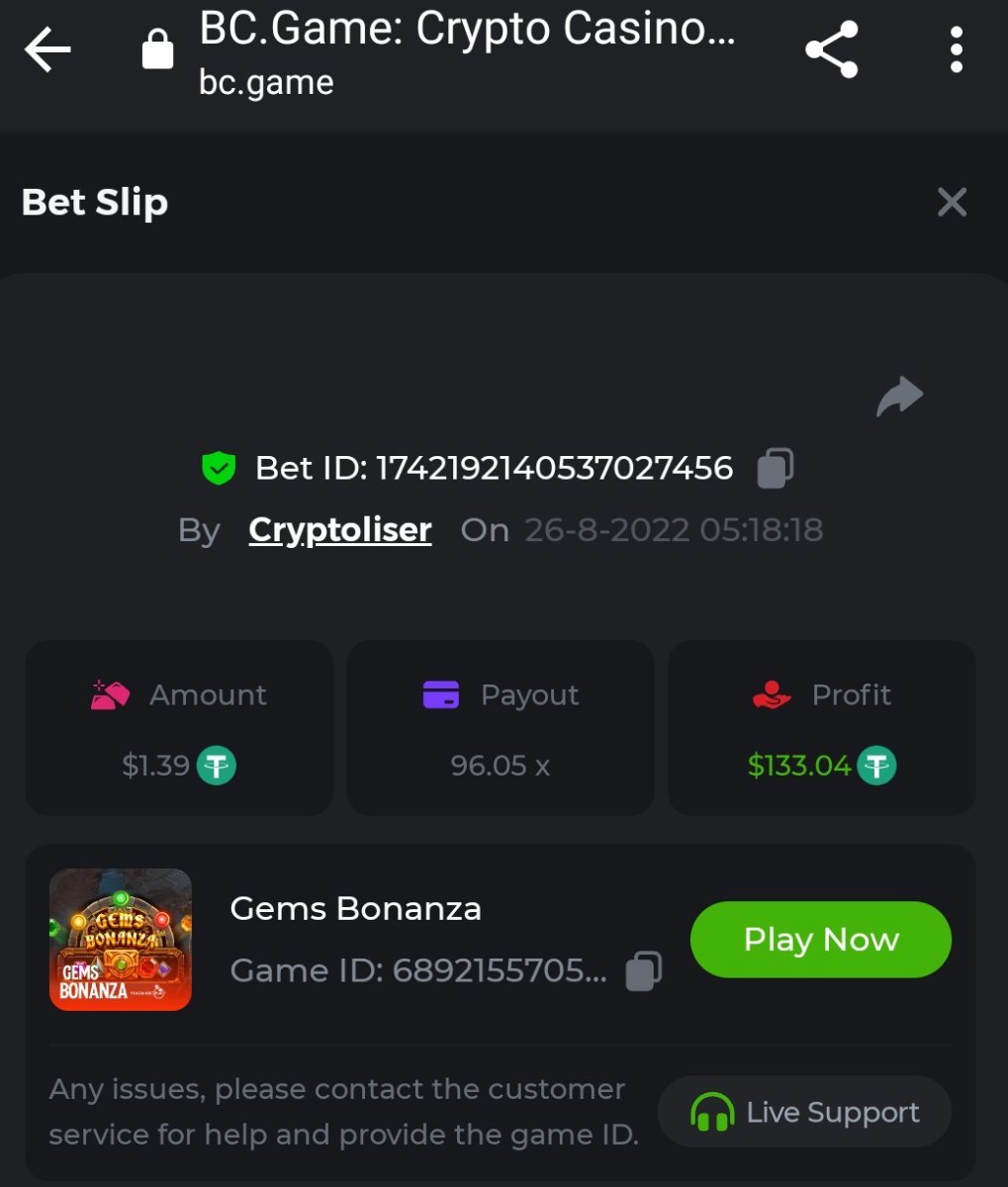The width and height of the screenshot is (1008, 1187).
Task: Tap the Gems Bonanza game title
Action: tap(355, 908)
